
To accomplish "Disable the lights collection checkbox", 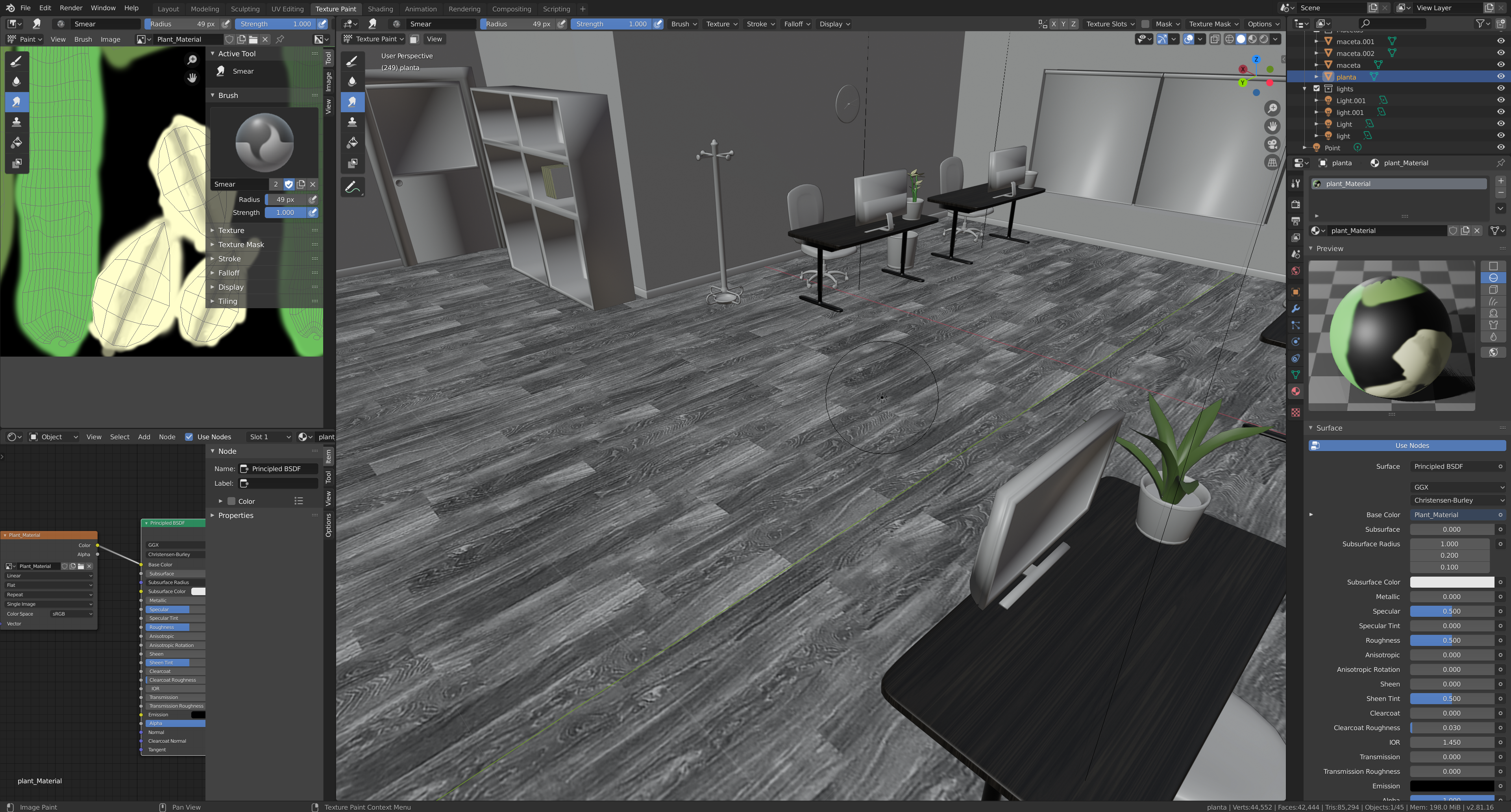I will point(1317,89).
